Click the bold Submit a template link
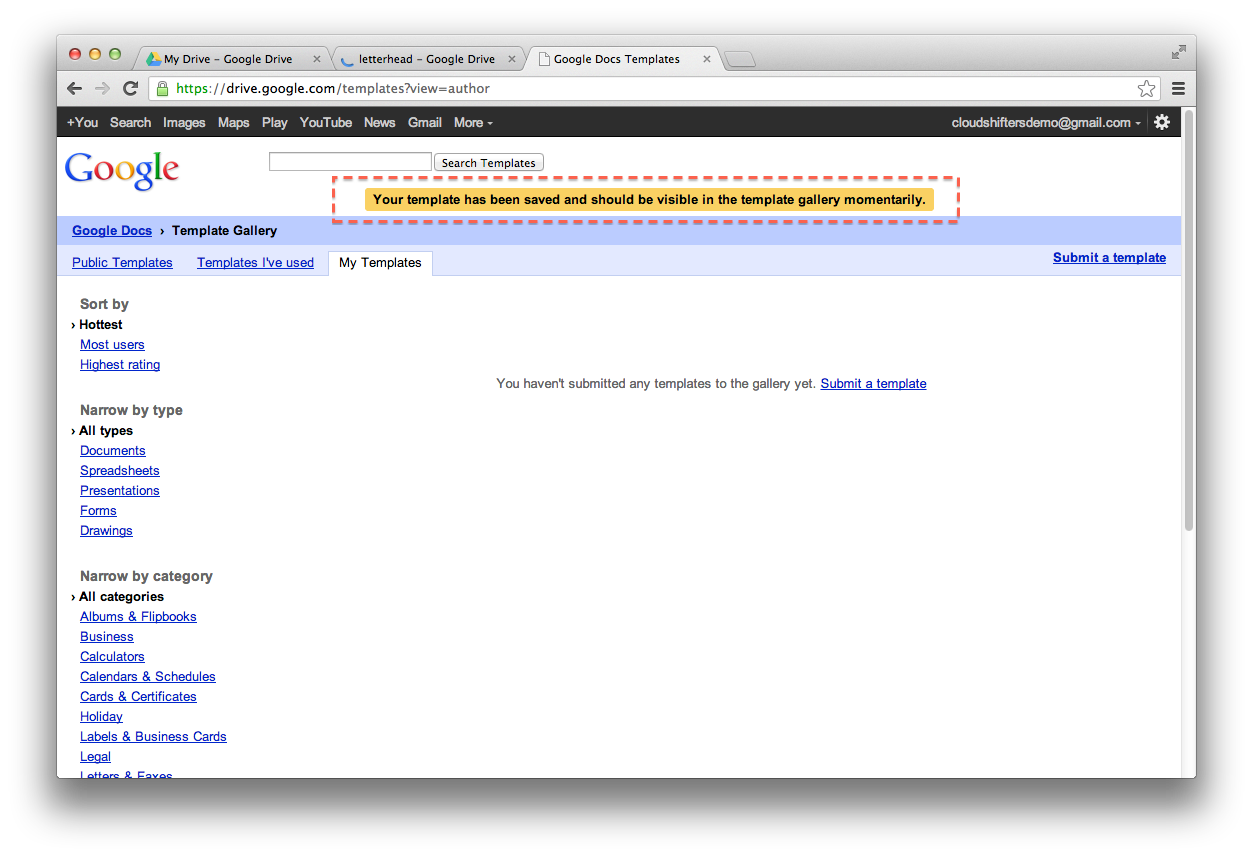This screenshot has height=857, width=1253. (1109, 257)
